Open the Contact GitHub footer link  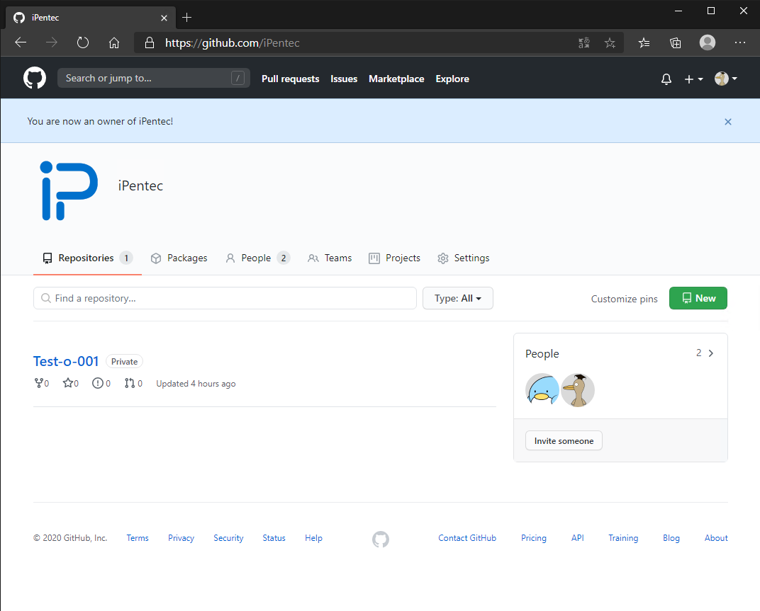(467, 538)
